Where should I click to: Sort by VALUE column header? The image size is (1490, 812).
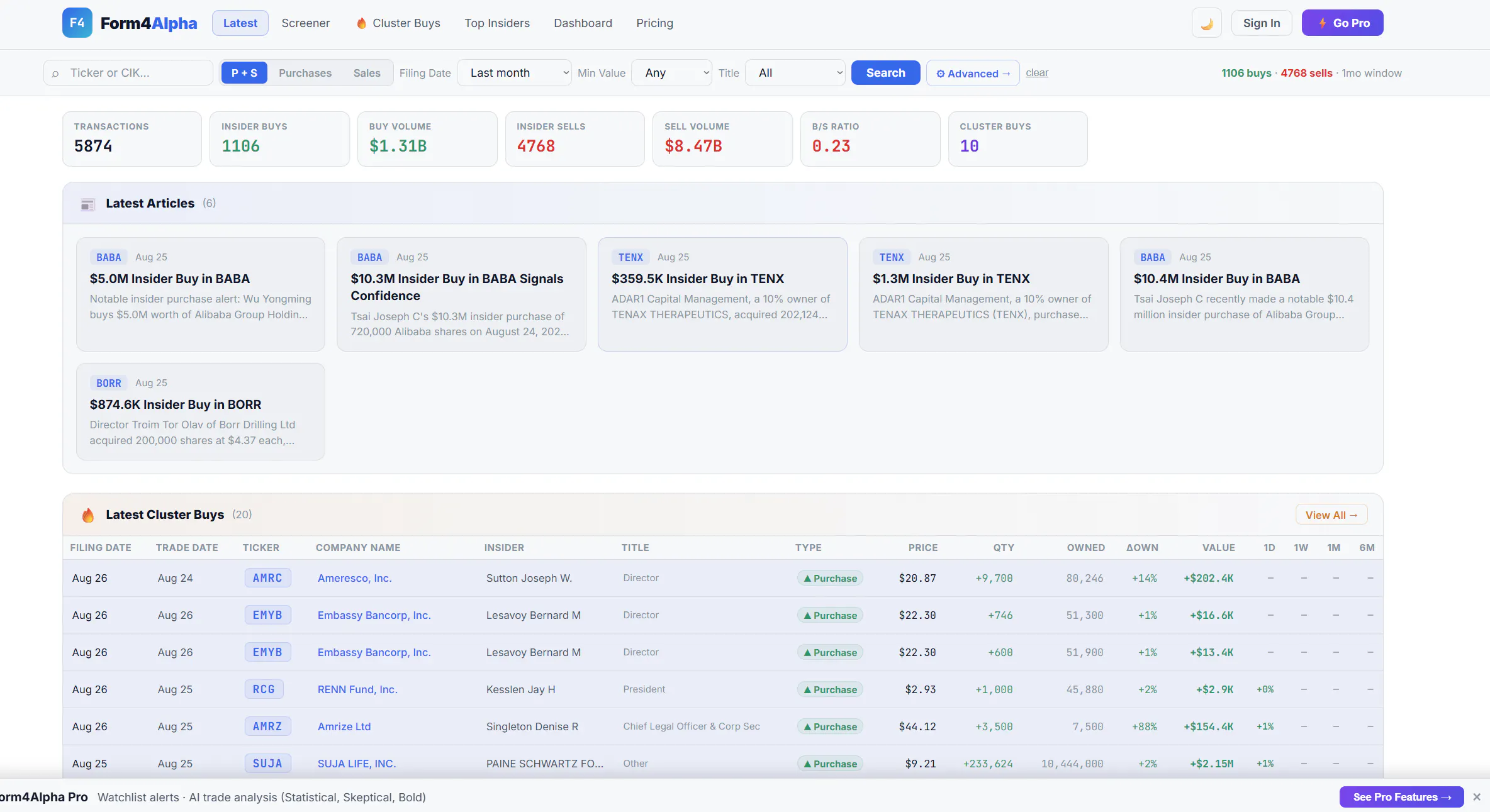pos(1218,548)
